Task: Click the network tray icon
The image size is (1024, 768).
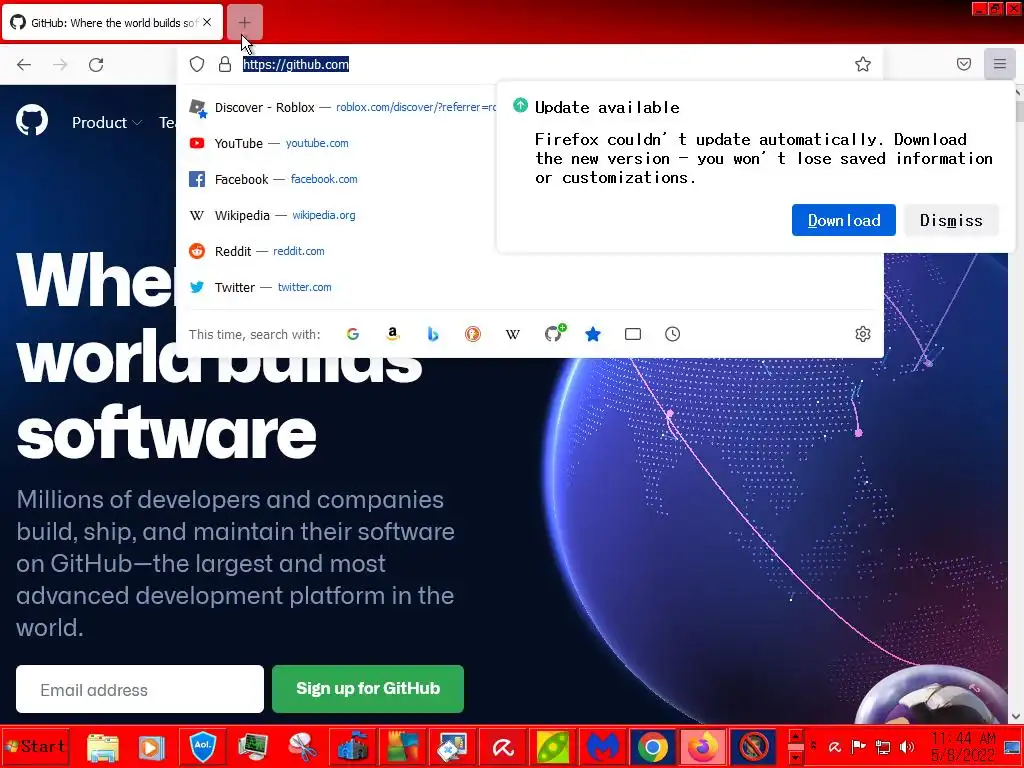Action: [x=882, y=746]
